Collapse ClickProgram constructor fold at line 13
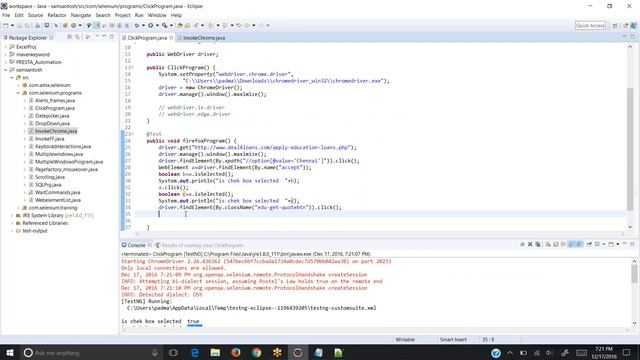 click(x=132, y=67)
